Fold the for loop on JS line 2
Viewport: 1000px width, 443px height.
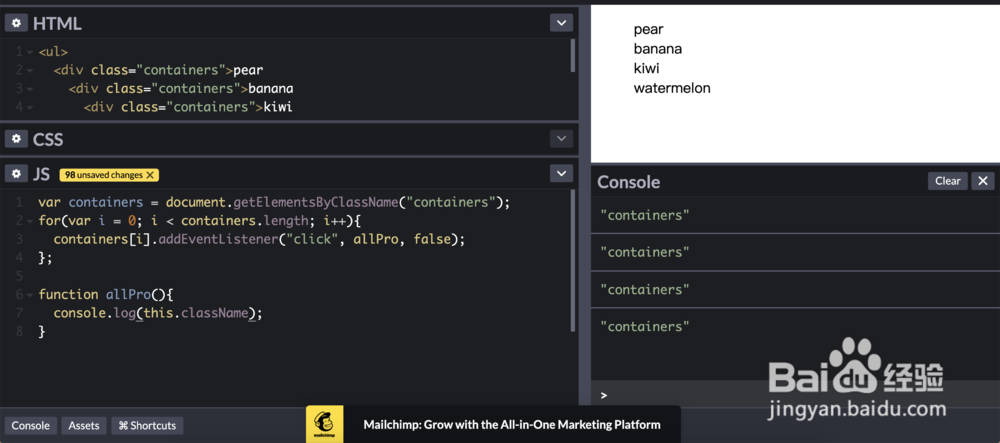click(30, 221)
